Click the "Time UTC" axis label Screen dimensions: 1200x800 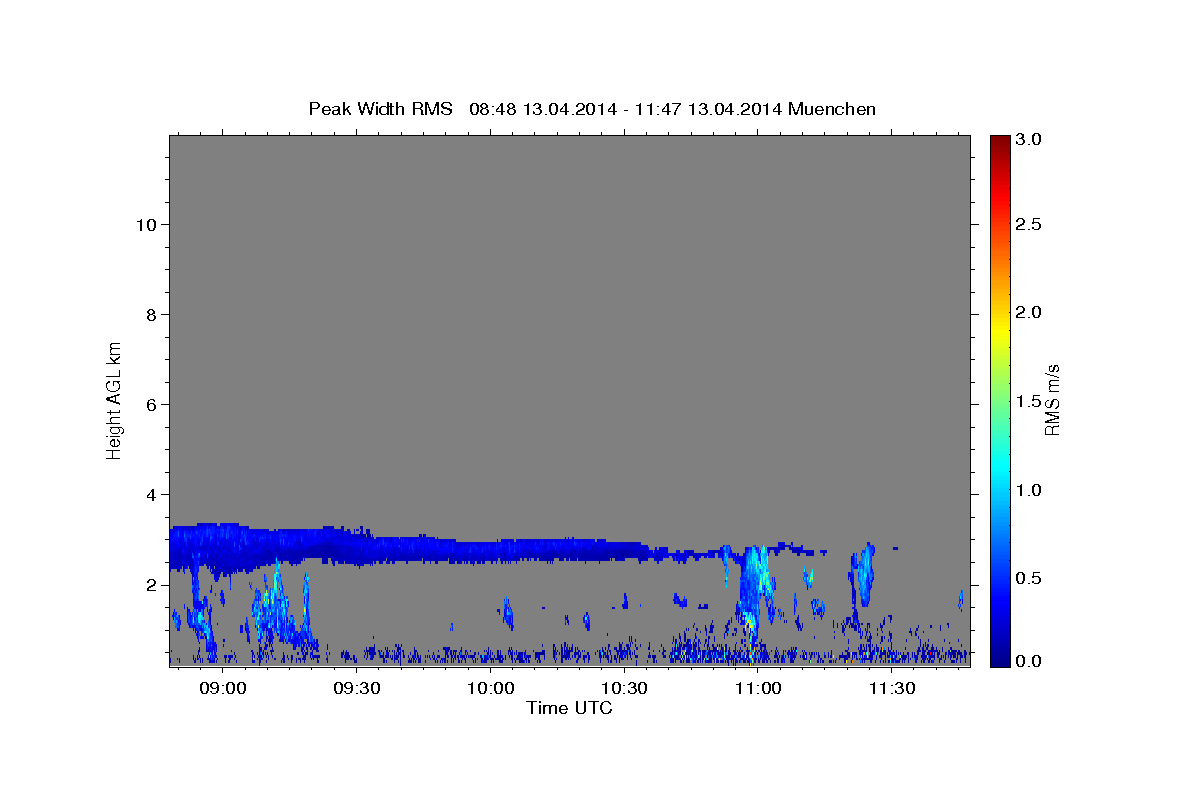pos(569,708)
